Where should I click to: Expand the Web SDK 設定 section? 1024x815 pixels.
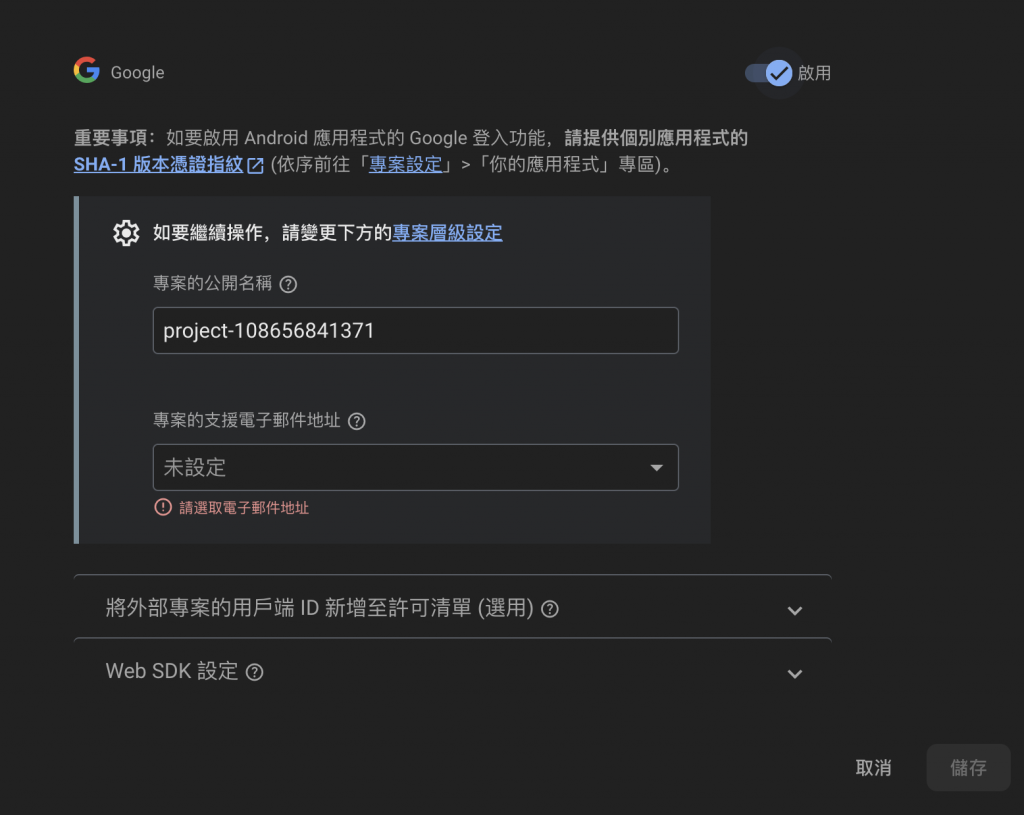point(453,671)
